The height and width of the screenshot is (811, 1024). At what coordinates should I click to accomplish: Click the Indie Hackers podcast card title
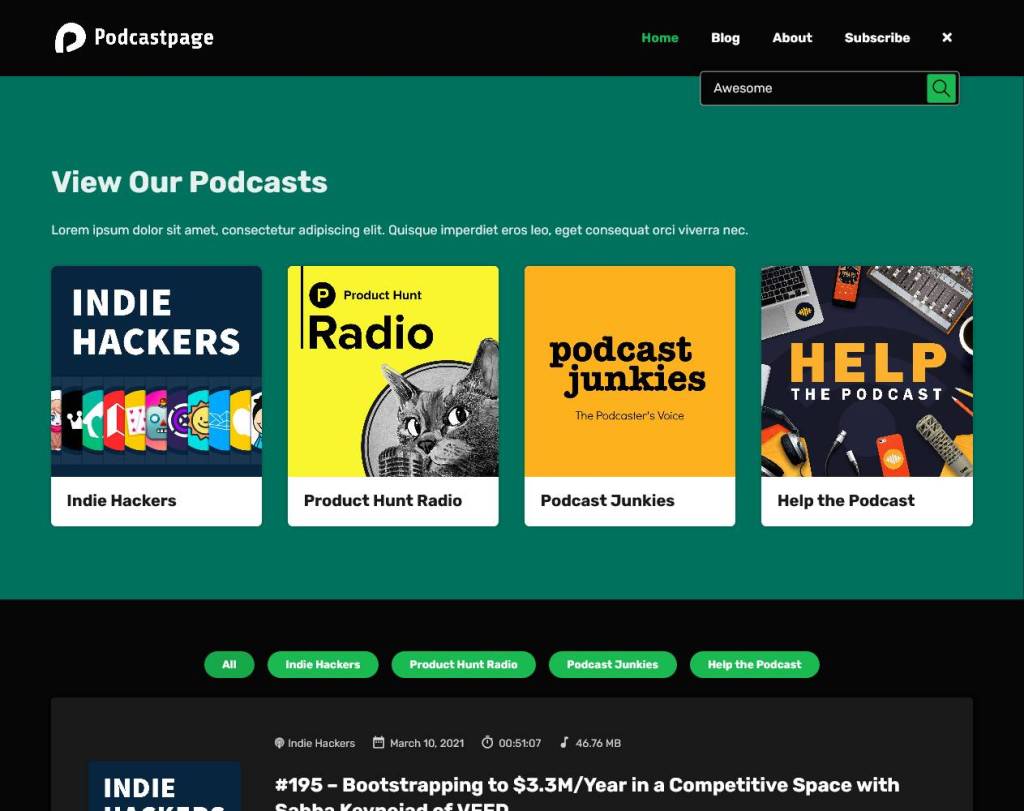pos(120,500)
